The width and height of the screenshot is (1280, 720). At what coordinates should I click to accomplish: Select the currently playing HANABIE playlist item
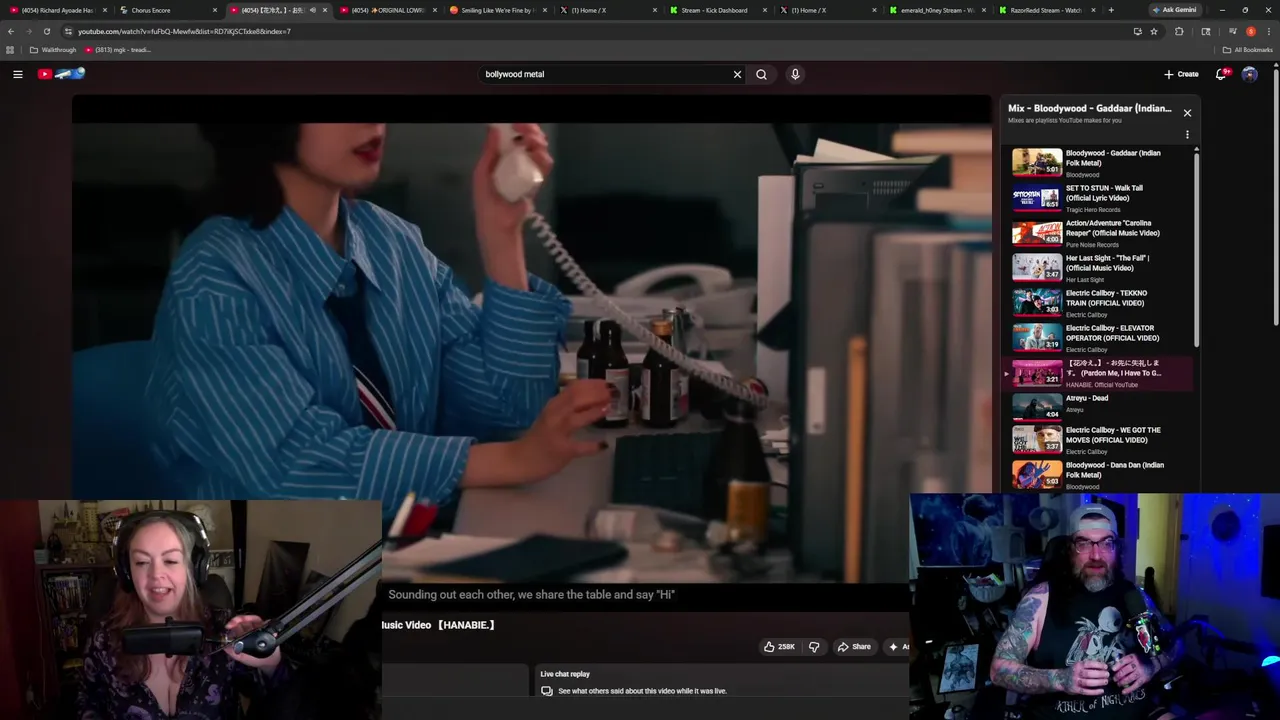pos(1098,373)
